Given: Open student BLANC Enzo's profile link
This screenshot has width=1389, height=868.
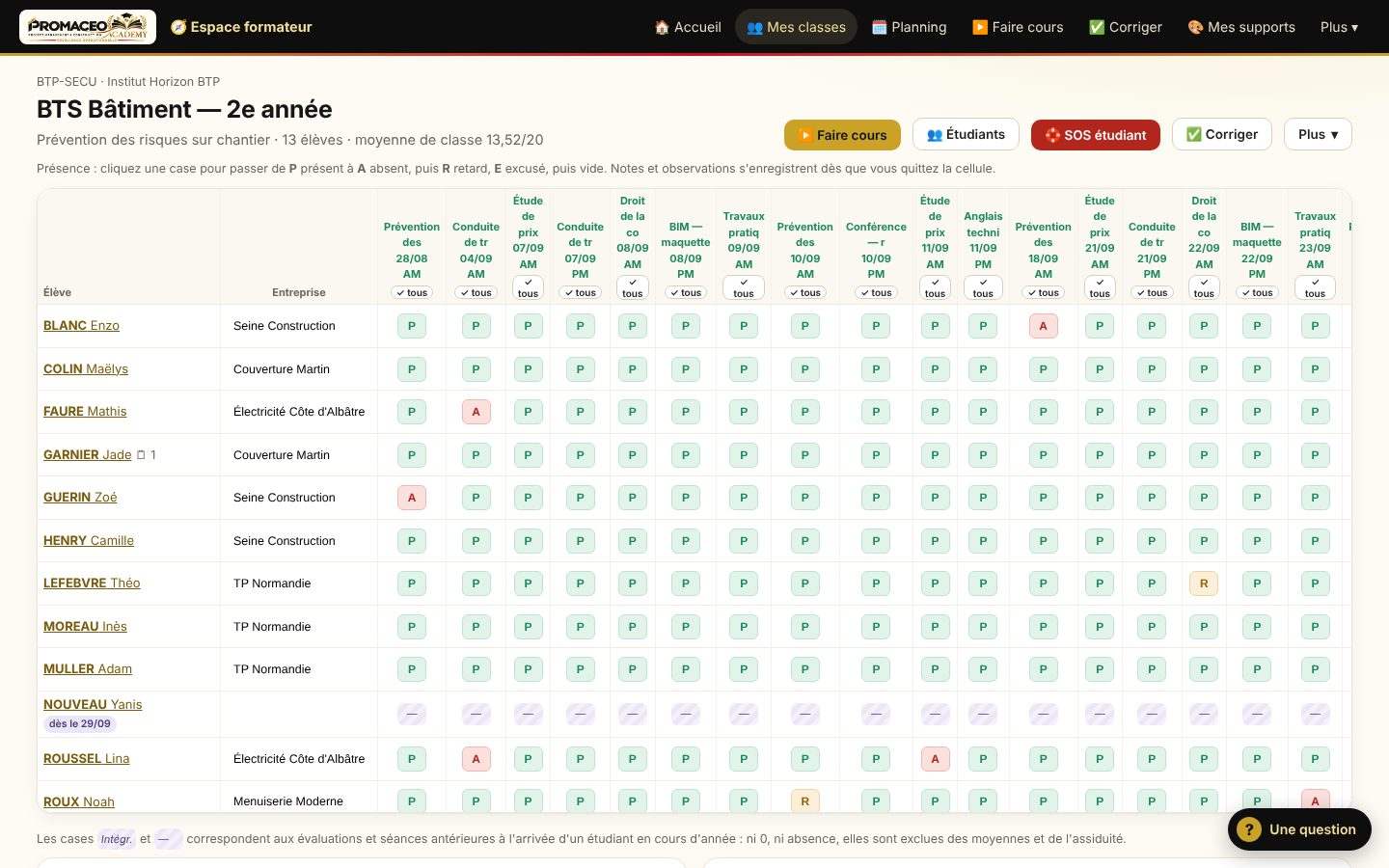Looking at the screenshot, I should [81, 326].
